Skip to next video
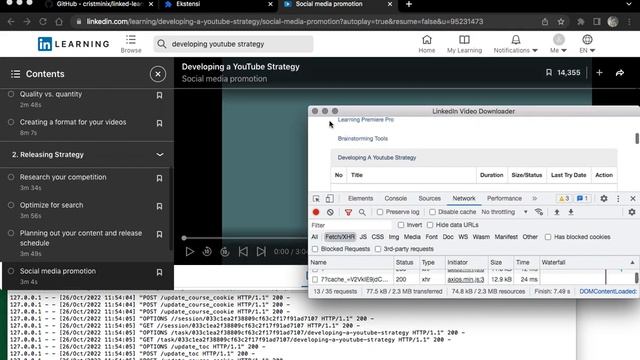 [261, 251]
